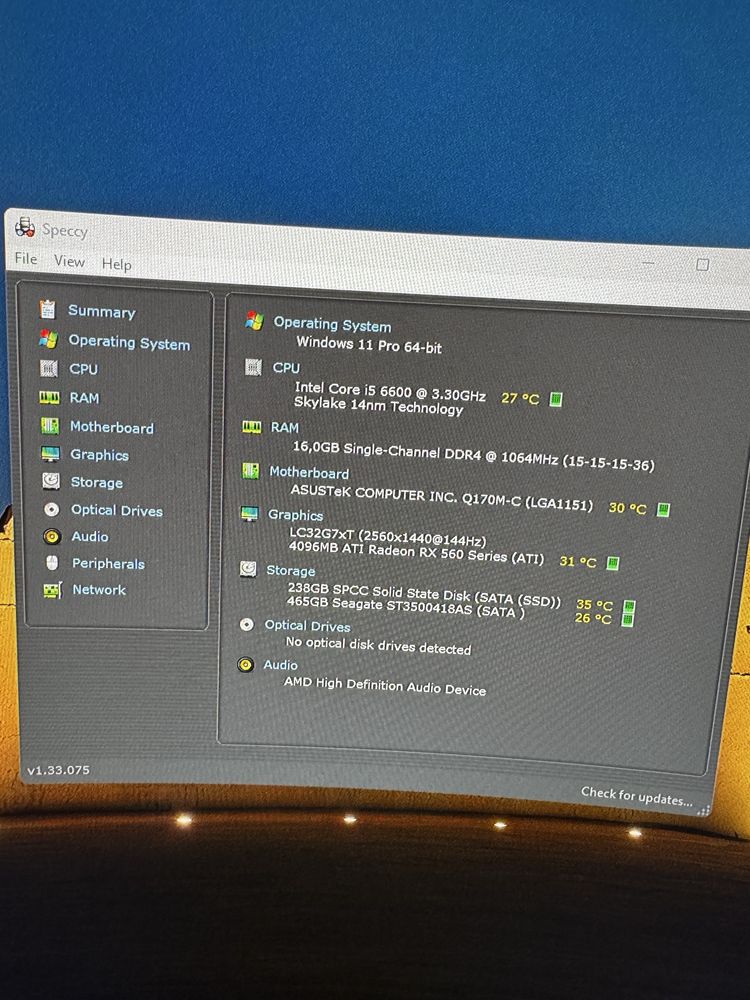
Task: Maximize the Speccy window
Action: (702, 264)
